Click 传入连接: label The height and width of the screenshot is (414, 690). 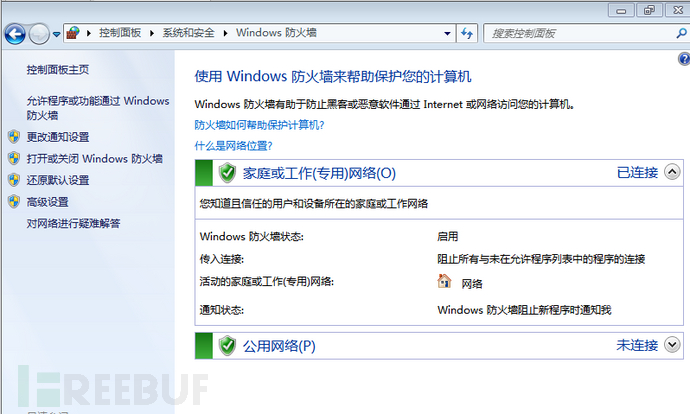[x=221, y=259]
